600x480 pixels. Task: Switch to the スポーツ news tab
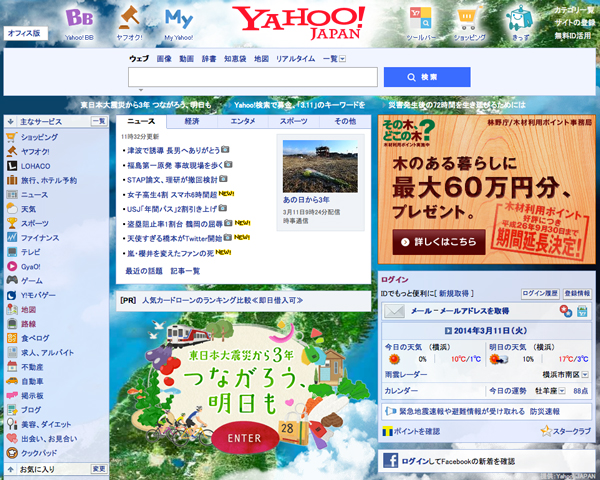(293, 121)
